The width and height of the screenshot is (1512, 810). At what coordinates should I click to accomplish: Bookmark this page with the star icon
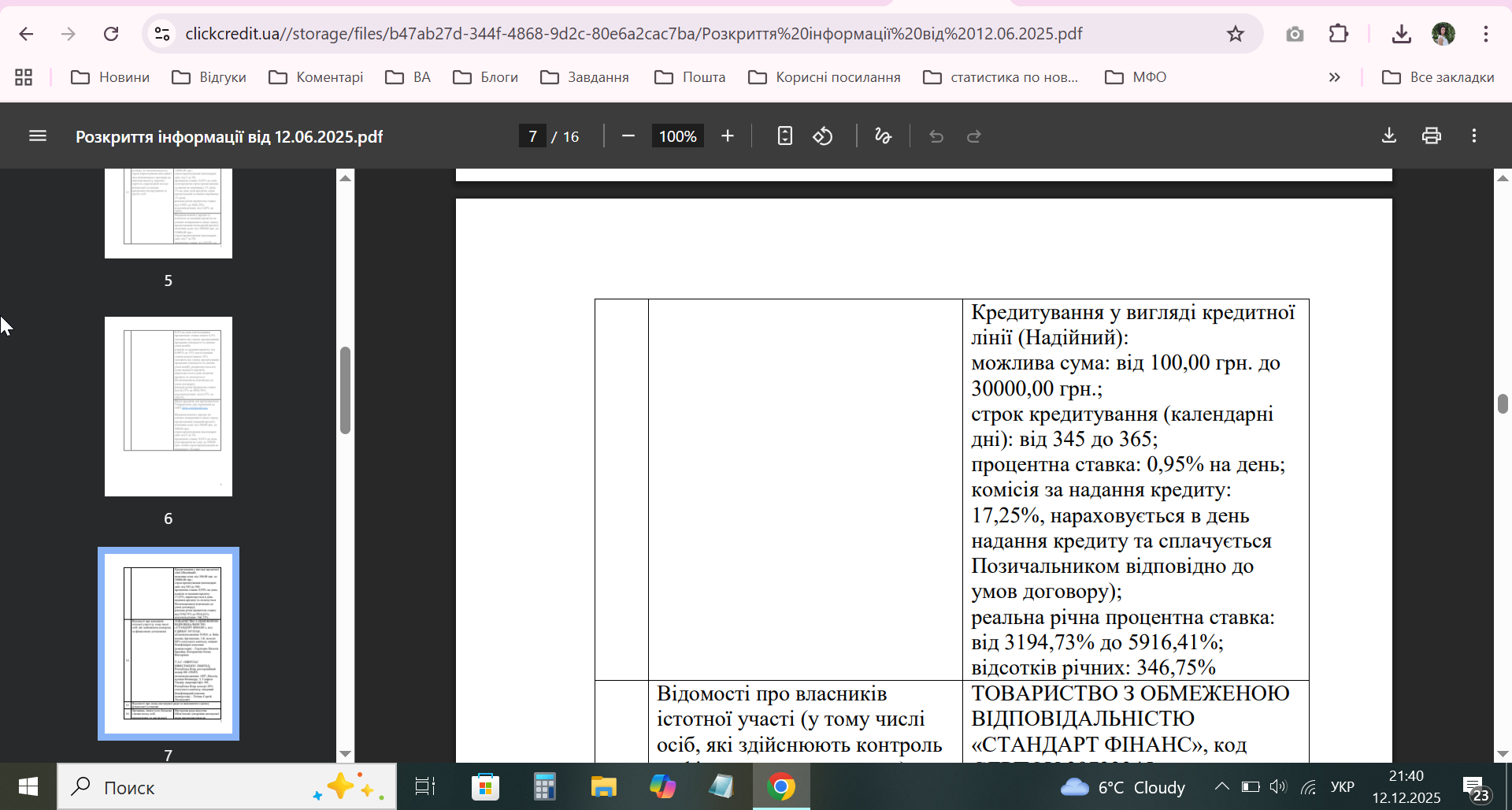[1236, 34]
